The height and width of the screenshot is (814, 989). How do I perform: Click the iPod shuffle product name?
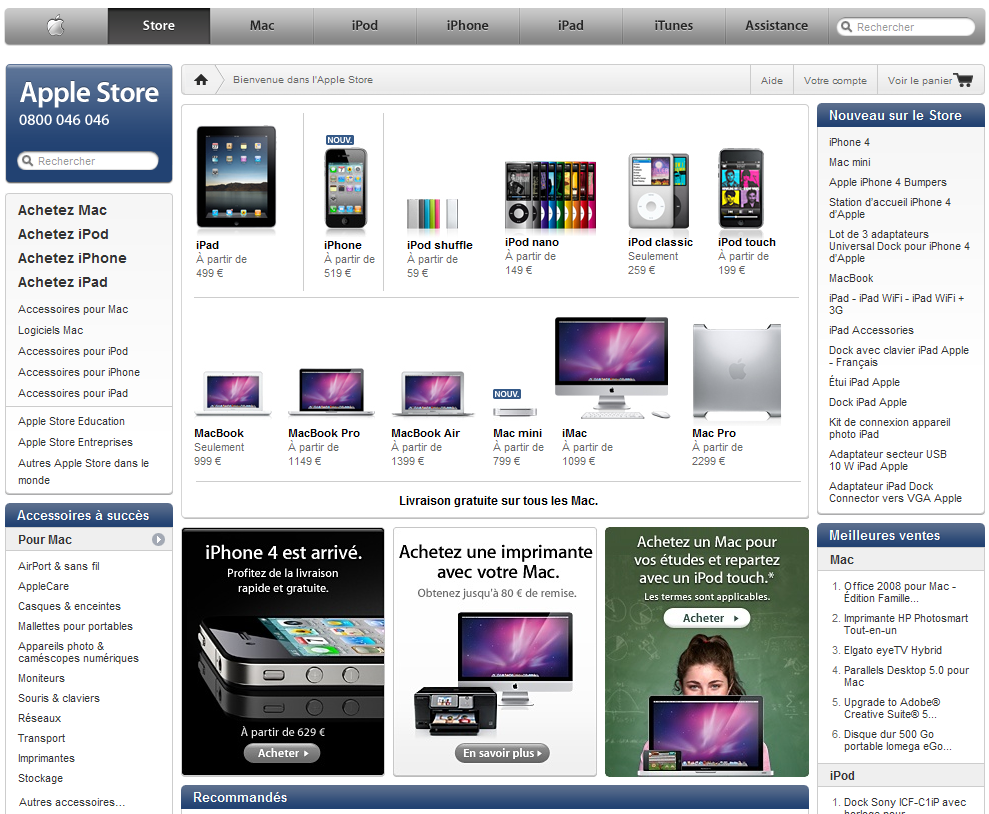click(440, 245)
